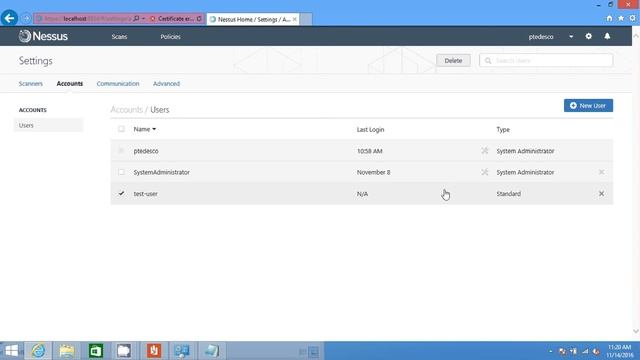The height and width of the screenshot is (360, 640).
Task: Click the Type column header
Action: (503, 129)
